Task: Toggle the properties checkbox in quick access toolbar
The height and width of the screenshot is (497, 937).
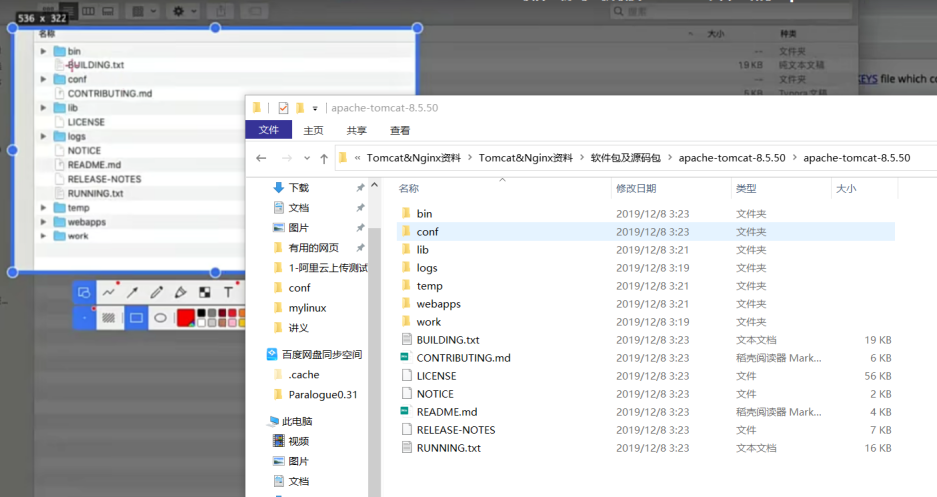Action: [x=283, y=108]
